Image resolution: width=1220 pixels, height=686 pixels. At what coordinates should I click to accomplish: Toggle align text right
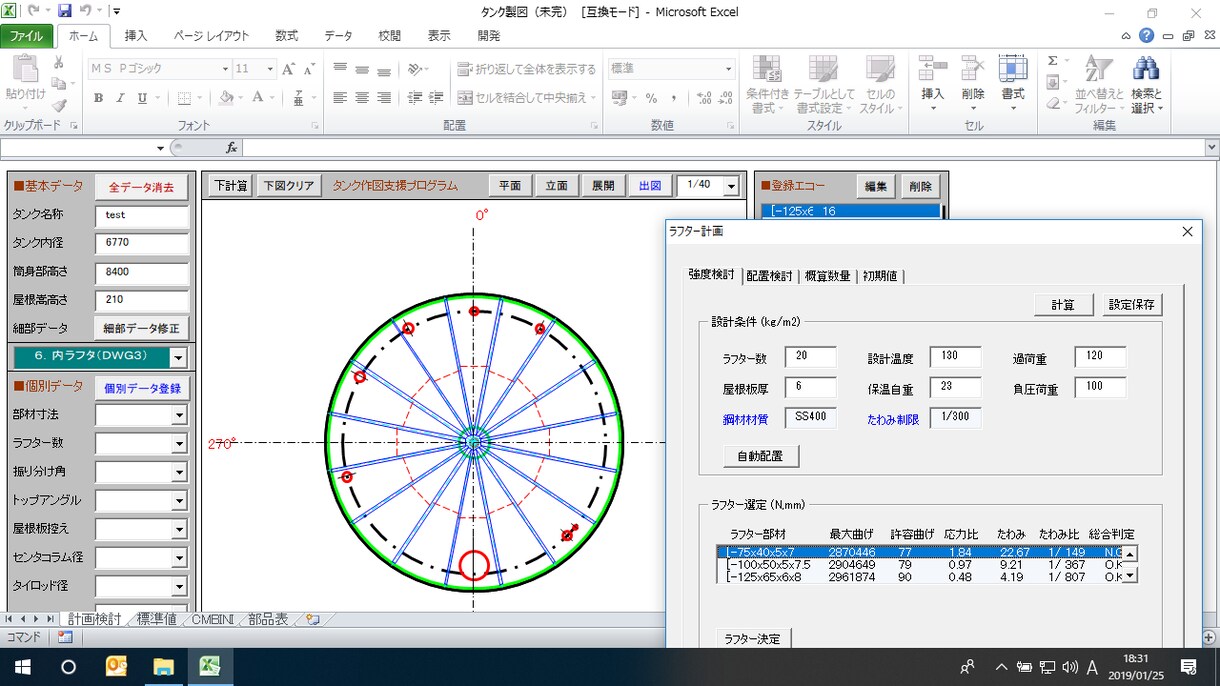click(x=383, y=98)
